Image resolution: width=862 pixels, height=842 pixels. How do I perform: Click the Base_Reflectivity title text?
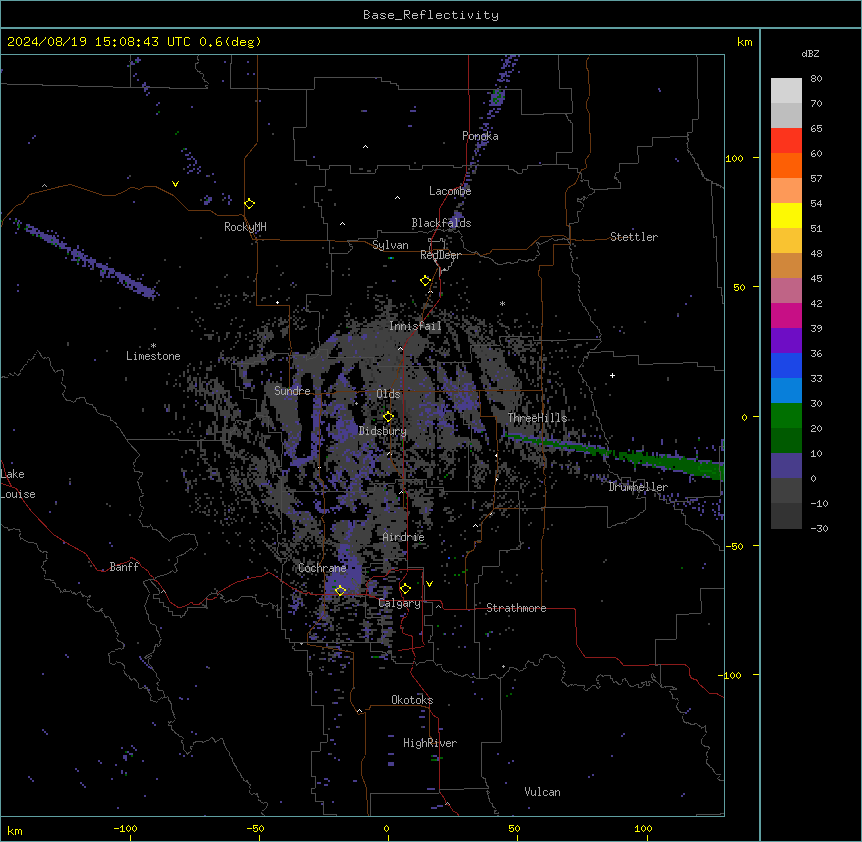coord(431,15)
